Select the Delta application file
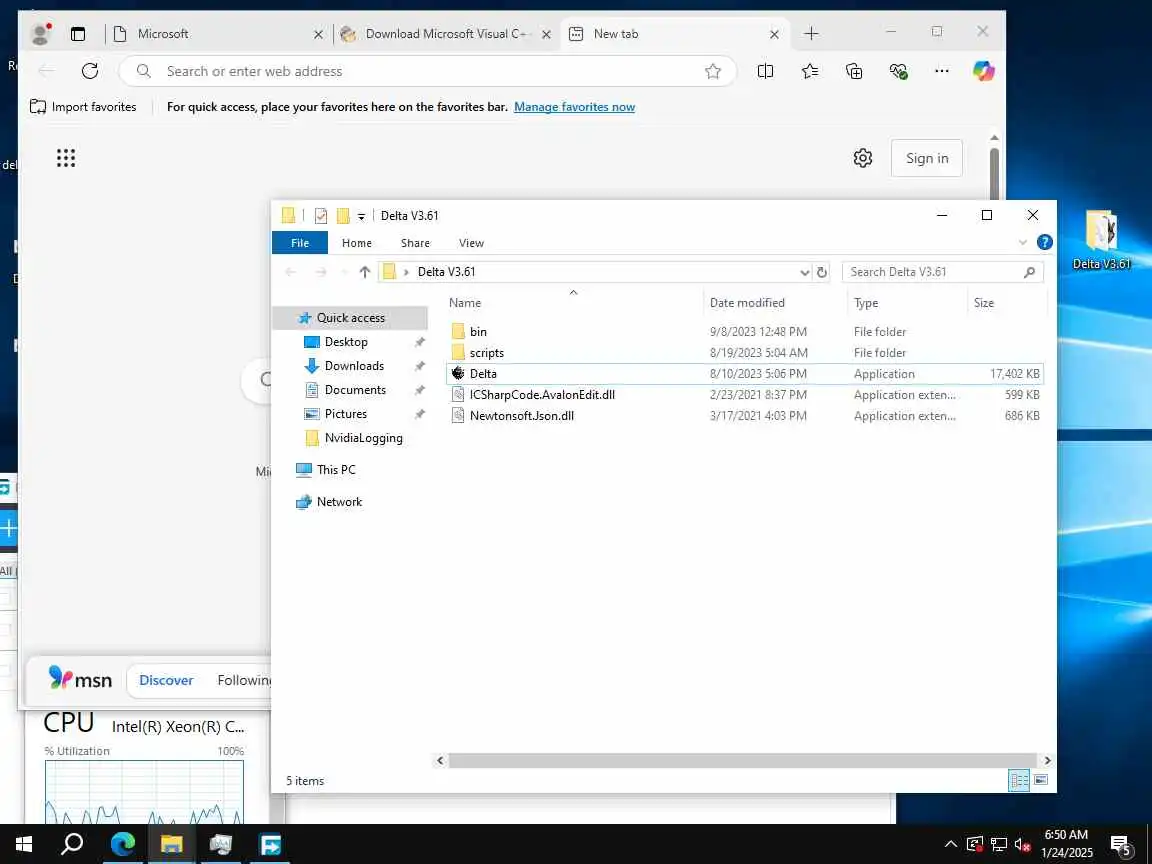The height and width of the screenshot is (864, 1152). tap(744, 373)
